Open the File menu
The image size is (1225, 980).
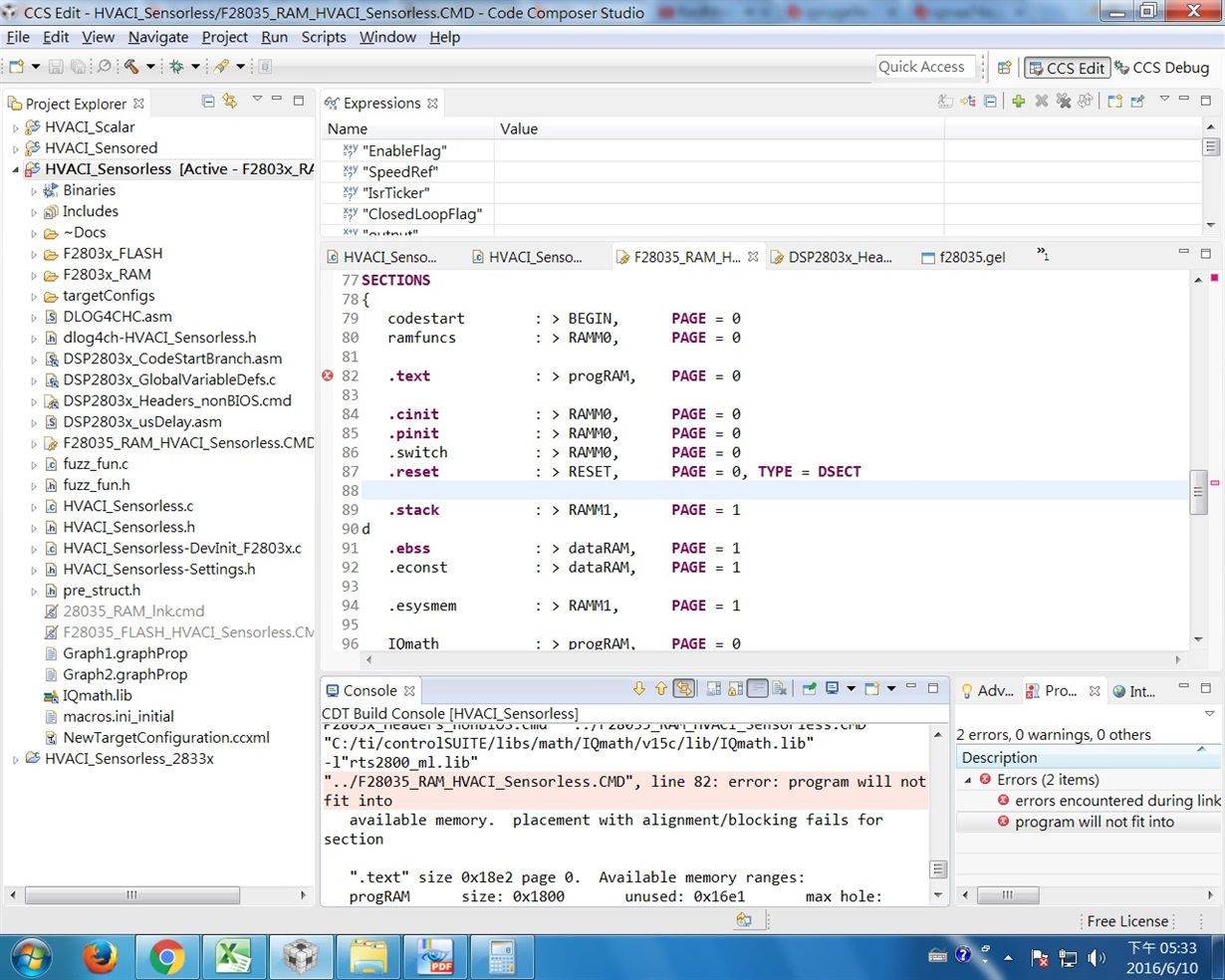pos(18,37)
